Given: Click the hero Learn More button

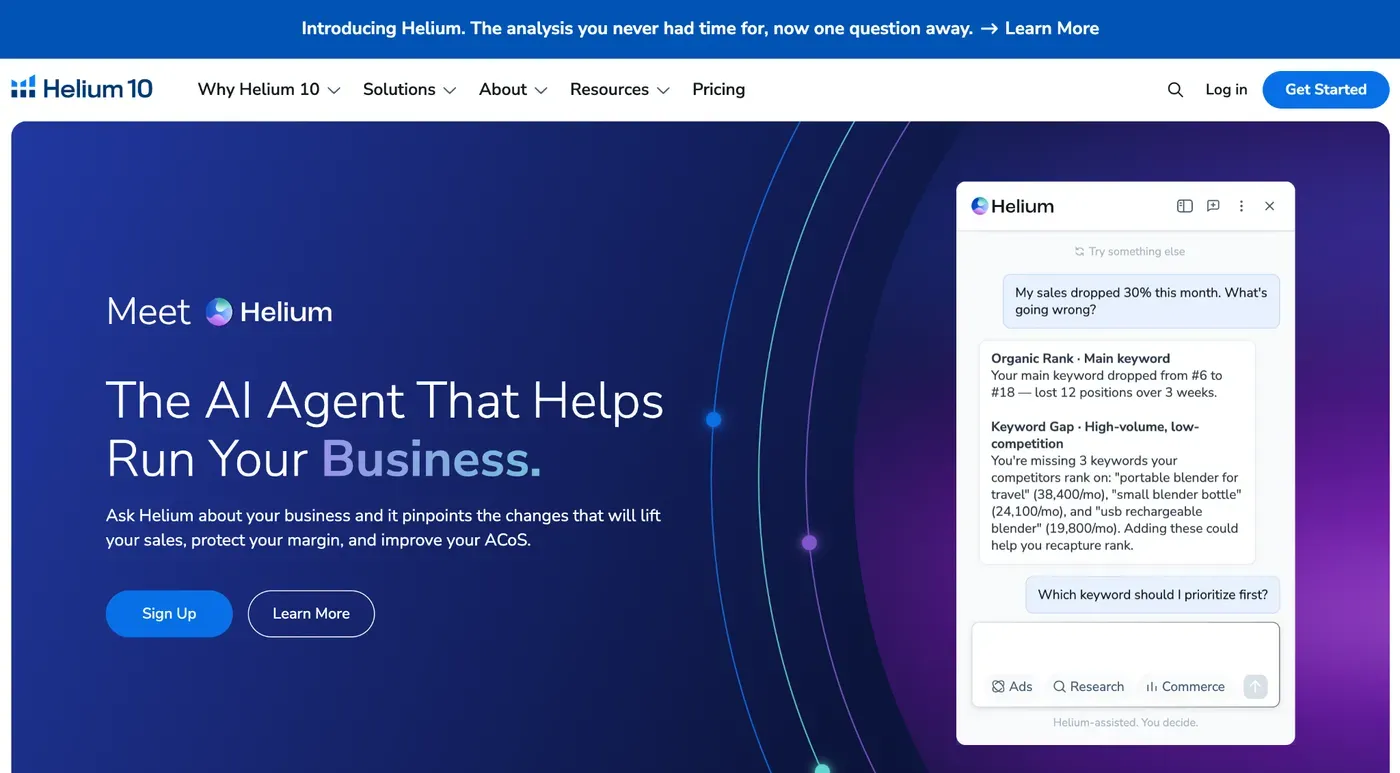Looking at the screenshot, I should [311, 614].
